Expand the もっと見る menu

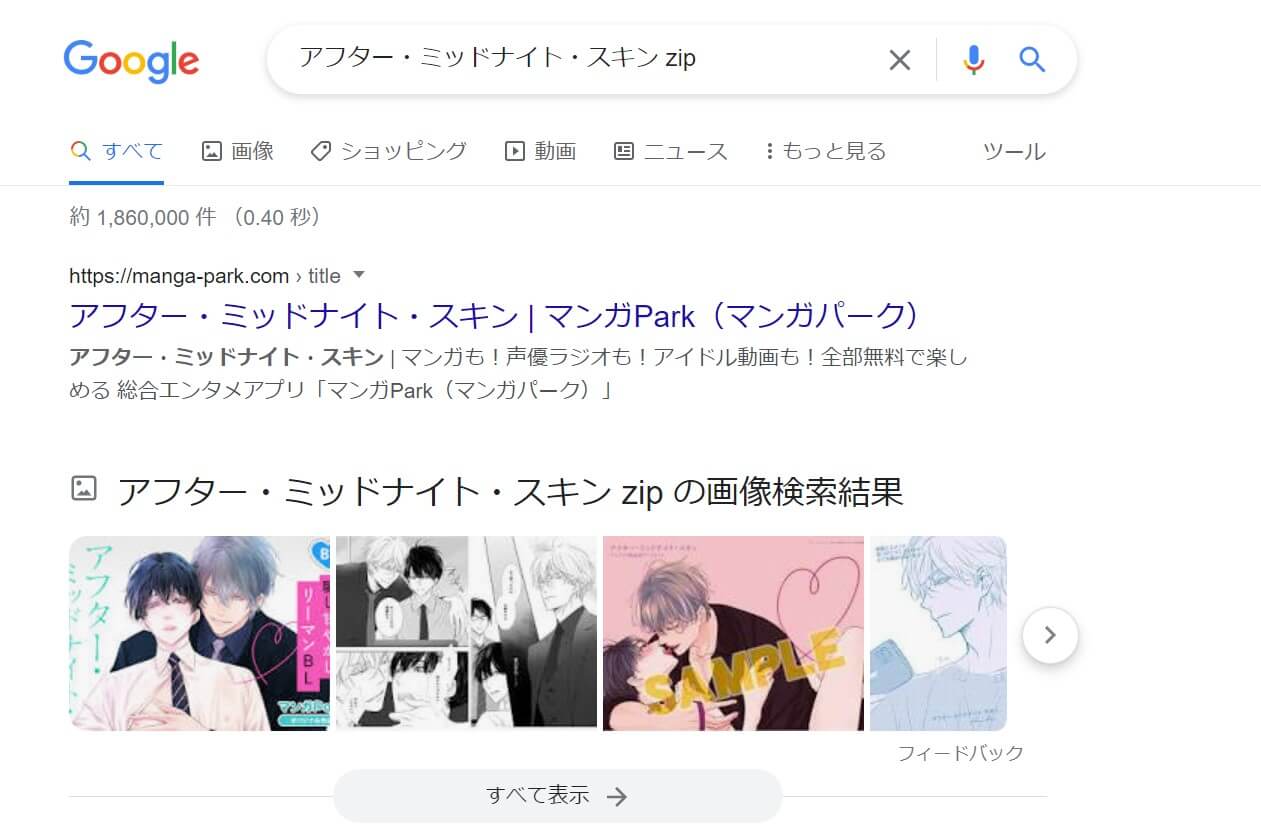(826, 151)
